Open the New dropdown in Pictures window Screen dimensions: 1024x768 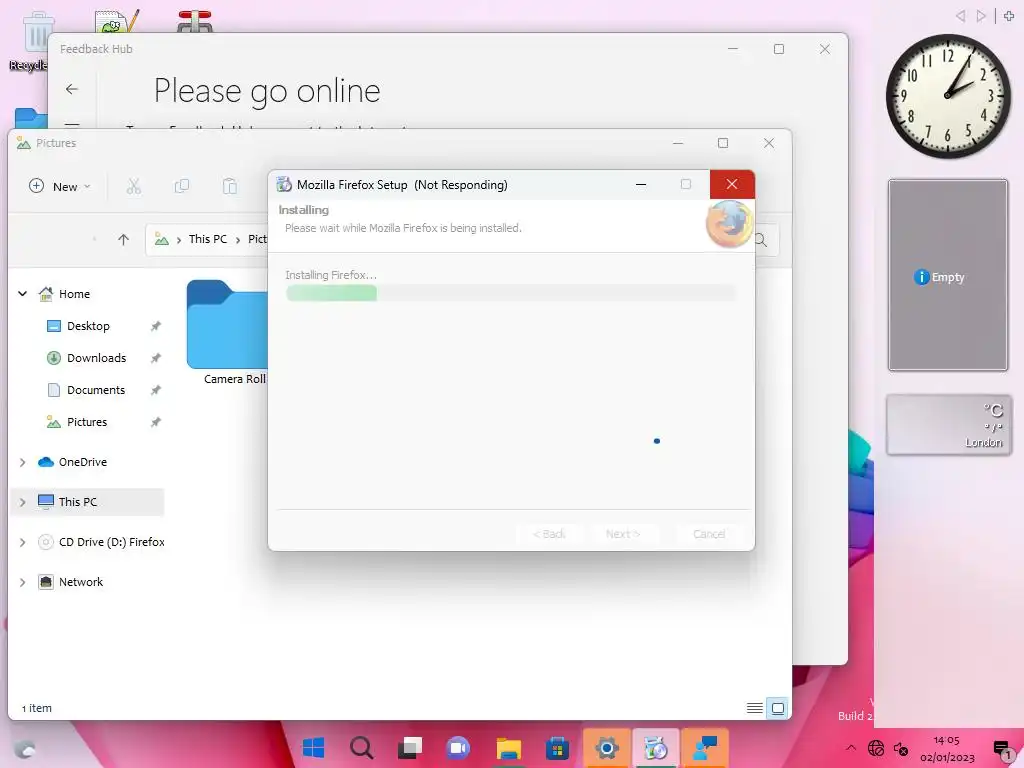coord(59,187)
